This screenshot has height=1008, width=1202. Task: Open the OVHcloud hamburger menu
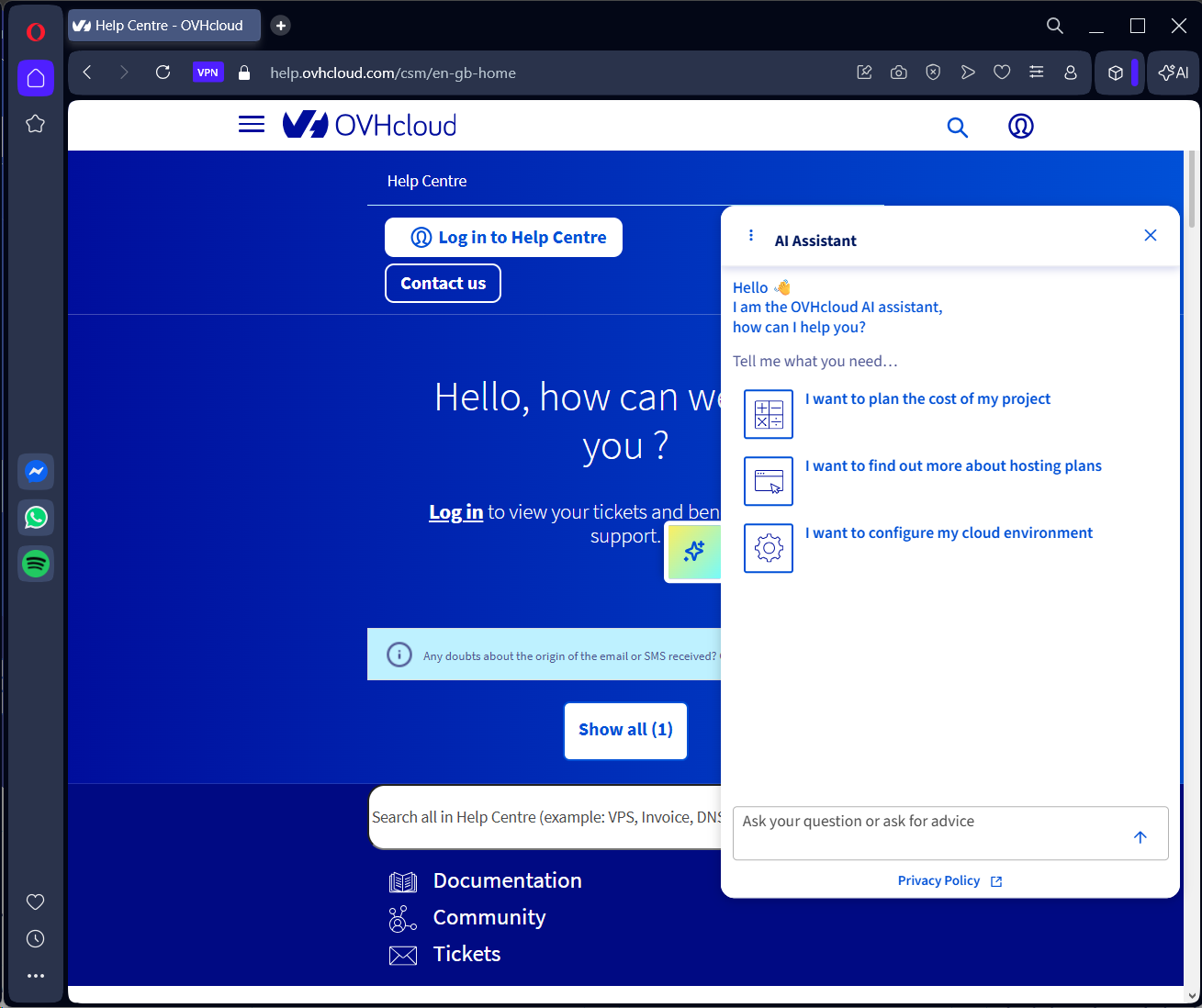[x=251, y=125]
